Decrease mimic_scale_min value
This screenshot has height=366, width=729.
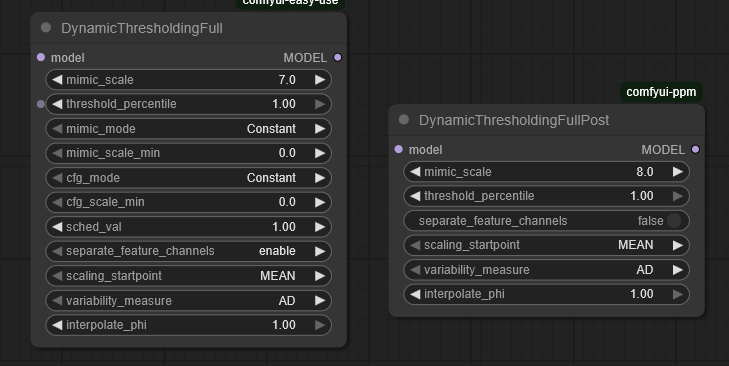(x=57, y=153)
